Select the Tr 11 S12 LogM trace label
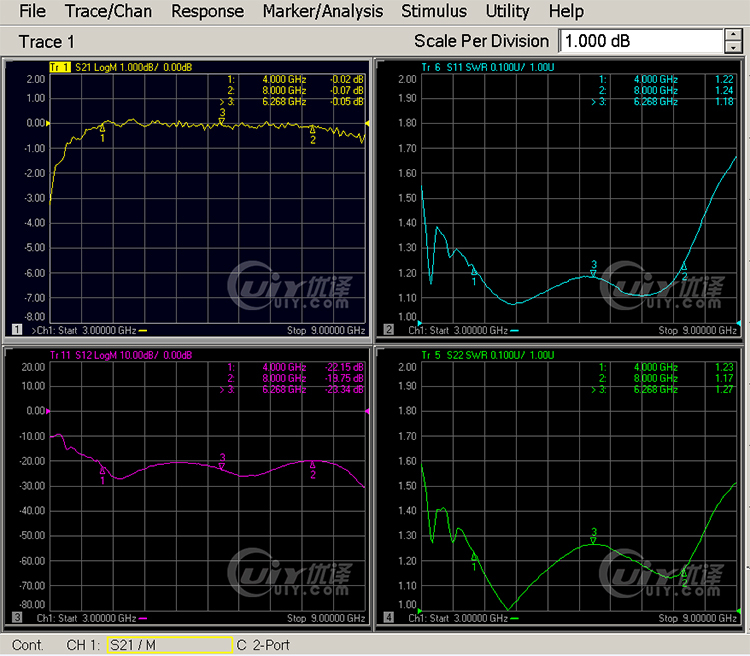The height and width of the screenshot is (656, 750). [121, 356]
